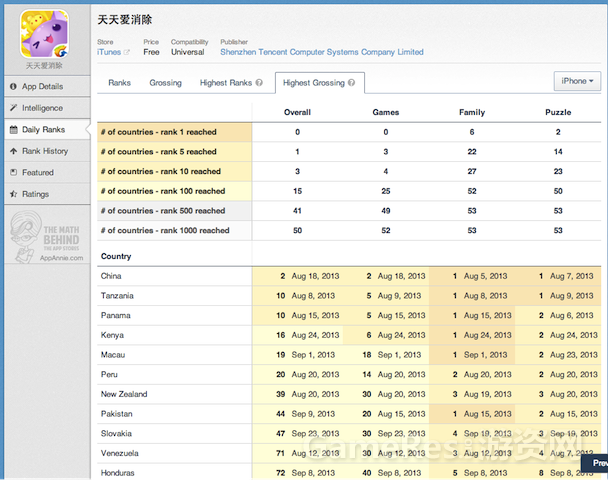The image size is (608, 480).
Task: Switch to the Ranks tab
Action: coord(119,83)
